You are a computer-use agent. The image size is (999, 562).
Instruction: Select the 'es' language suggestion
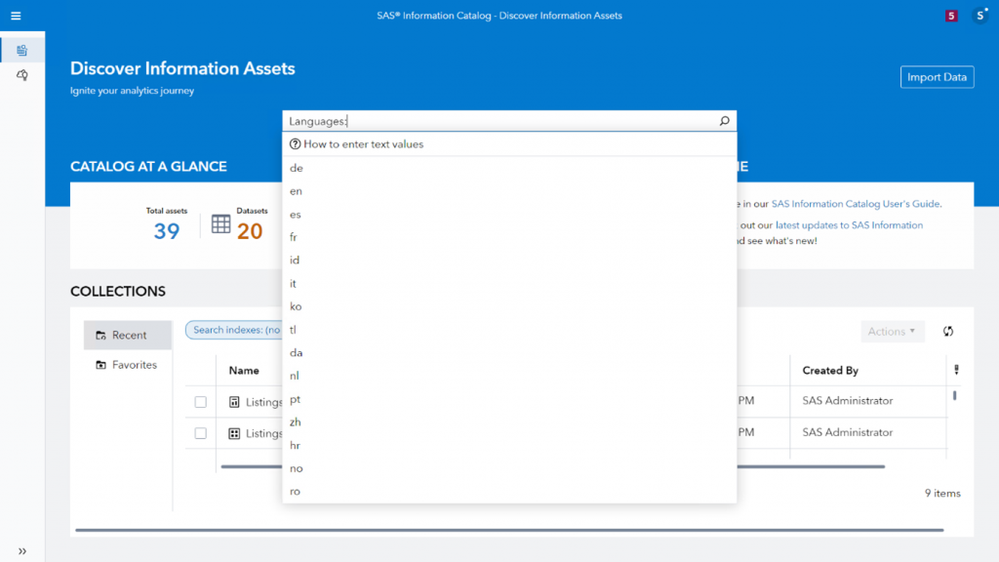[510, 214]
